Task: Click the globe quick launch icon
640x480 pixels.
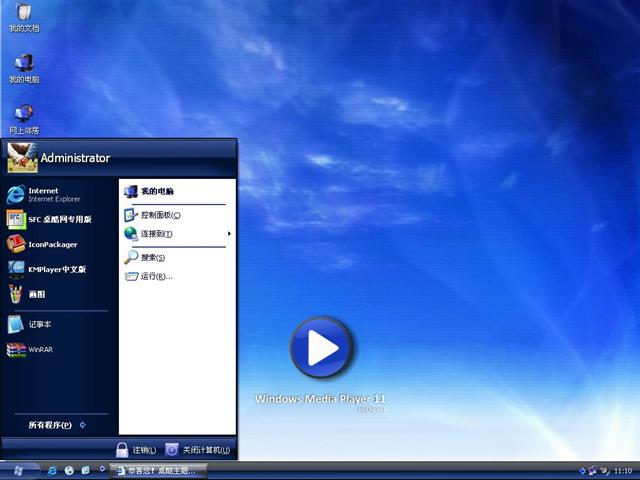Action: click(69, 471)
